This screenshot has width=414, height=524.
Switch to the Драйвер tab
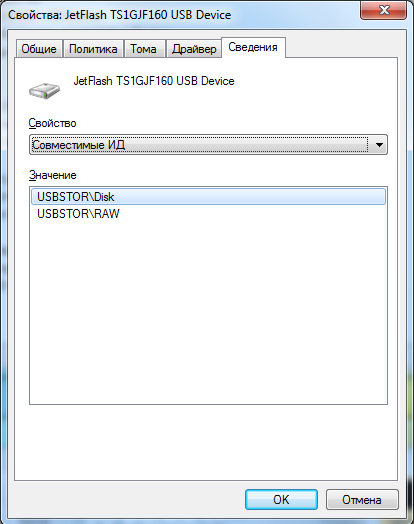(x=194, y=49)
